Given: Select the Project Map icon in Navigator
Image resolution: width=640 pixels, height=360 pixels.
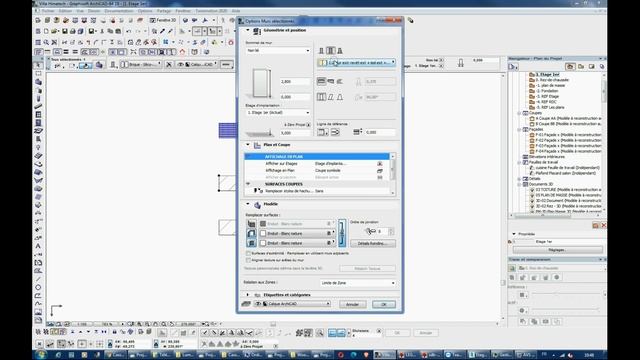Looking at the screenshot, I should click(570, 66).
